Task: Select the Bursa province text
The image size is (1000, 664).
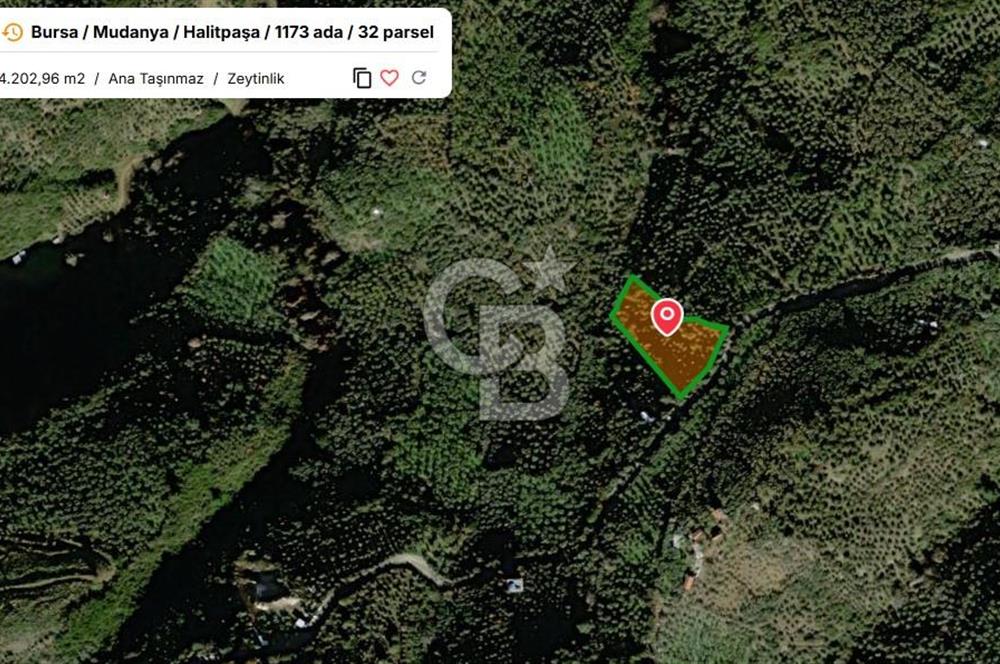Action: click(54, 32)
